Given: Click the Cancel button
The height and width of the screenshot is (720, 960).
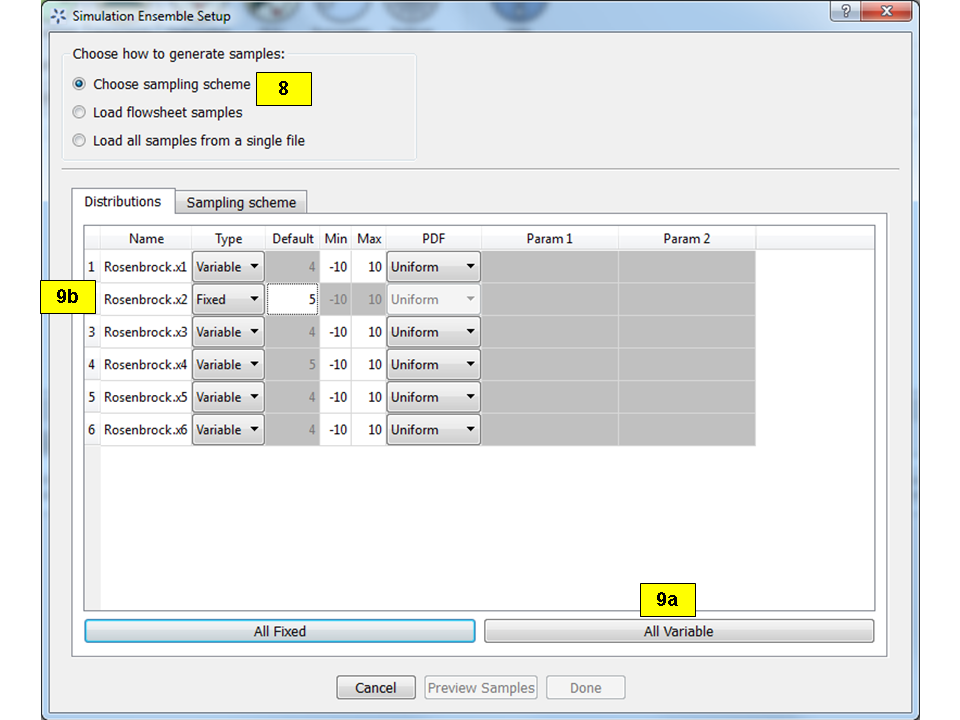Looking at the screenshot, I should (x=375, y=687).
